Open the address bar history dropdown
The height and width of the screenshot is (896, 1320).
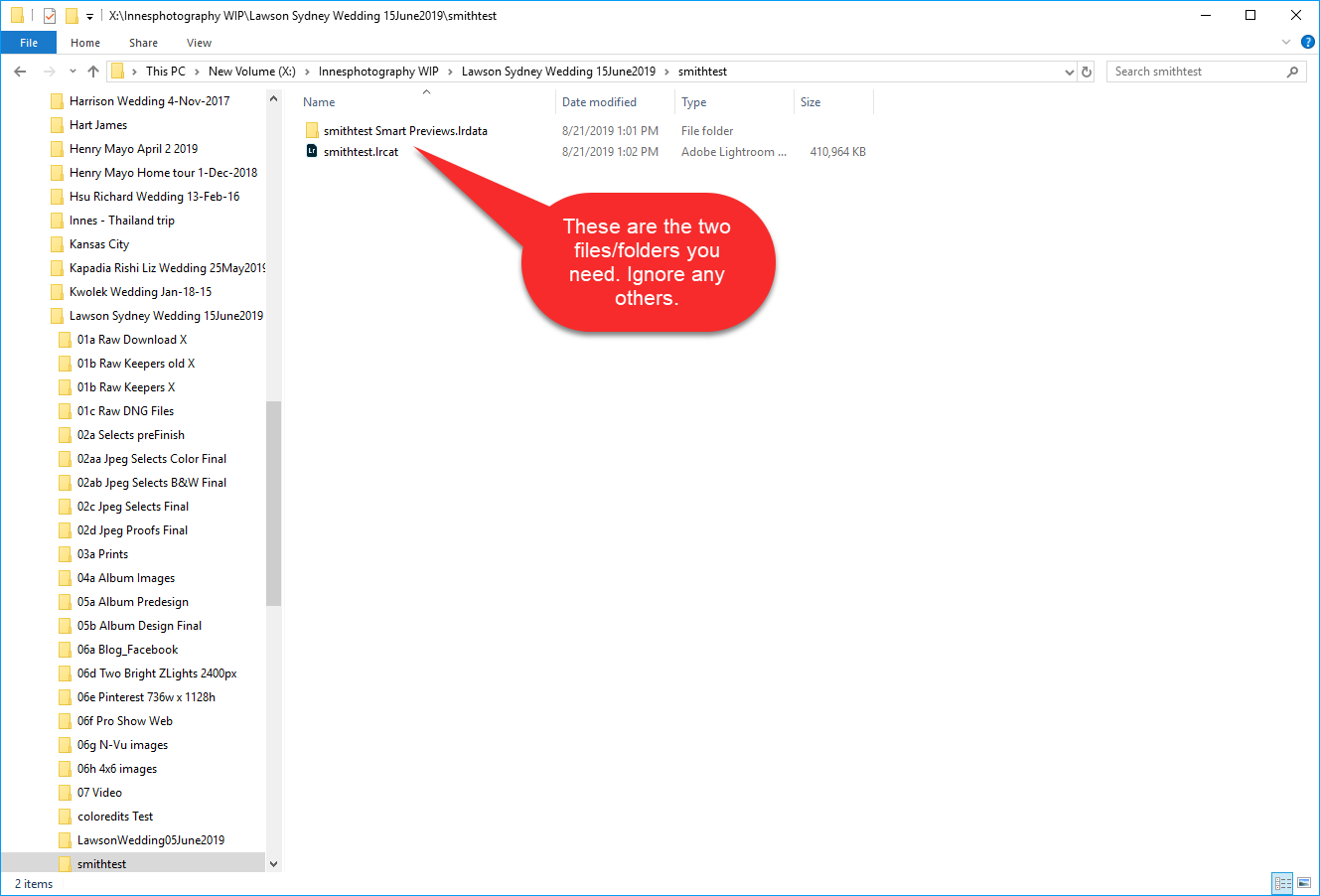click(x=1070, y=72)
